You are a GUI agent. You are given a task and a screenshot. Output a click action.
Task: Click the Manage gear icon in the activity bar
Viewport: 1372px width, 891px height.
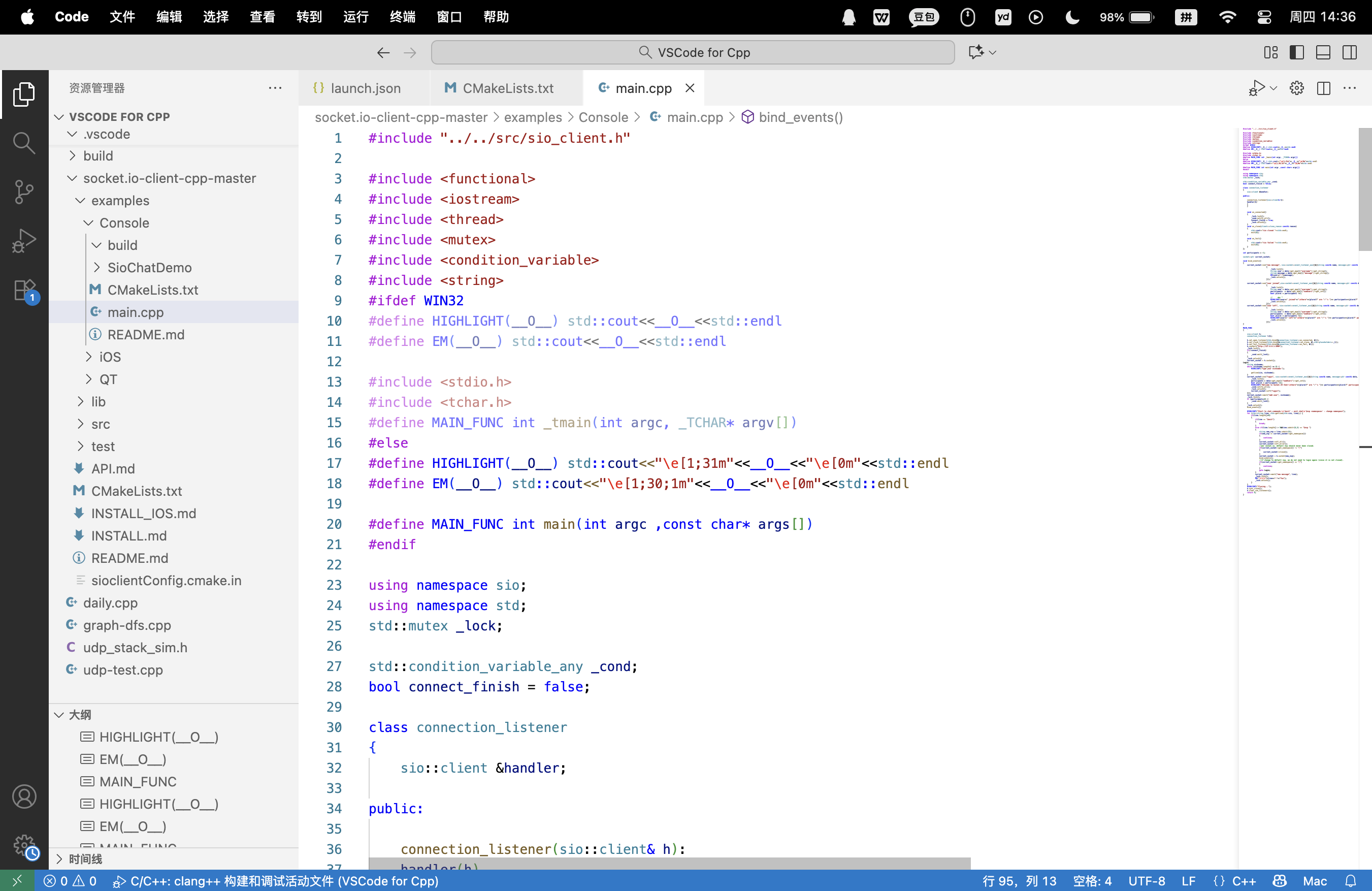[24, 845]
